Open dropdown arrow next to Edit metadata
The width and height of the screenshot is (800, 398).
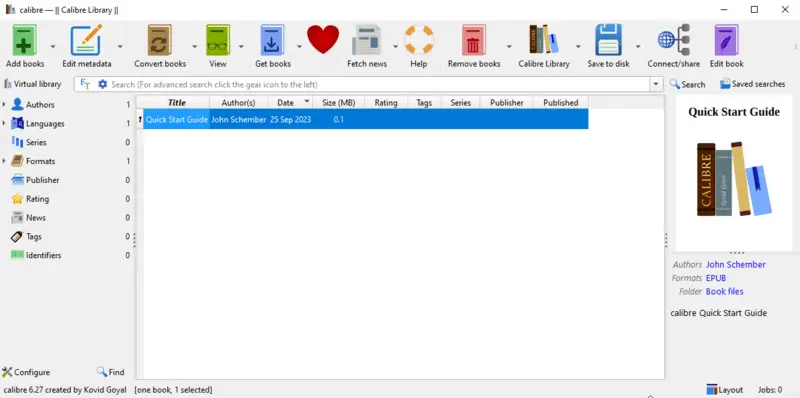[120, 46]
